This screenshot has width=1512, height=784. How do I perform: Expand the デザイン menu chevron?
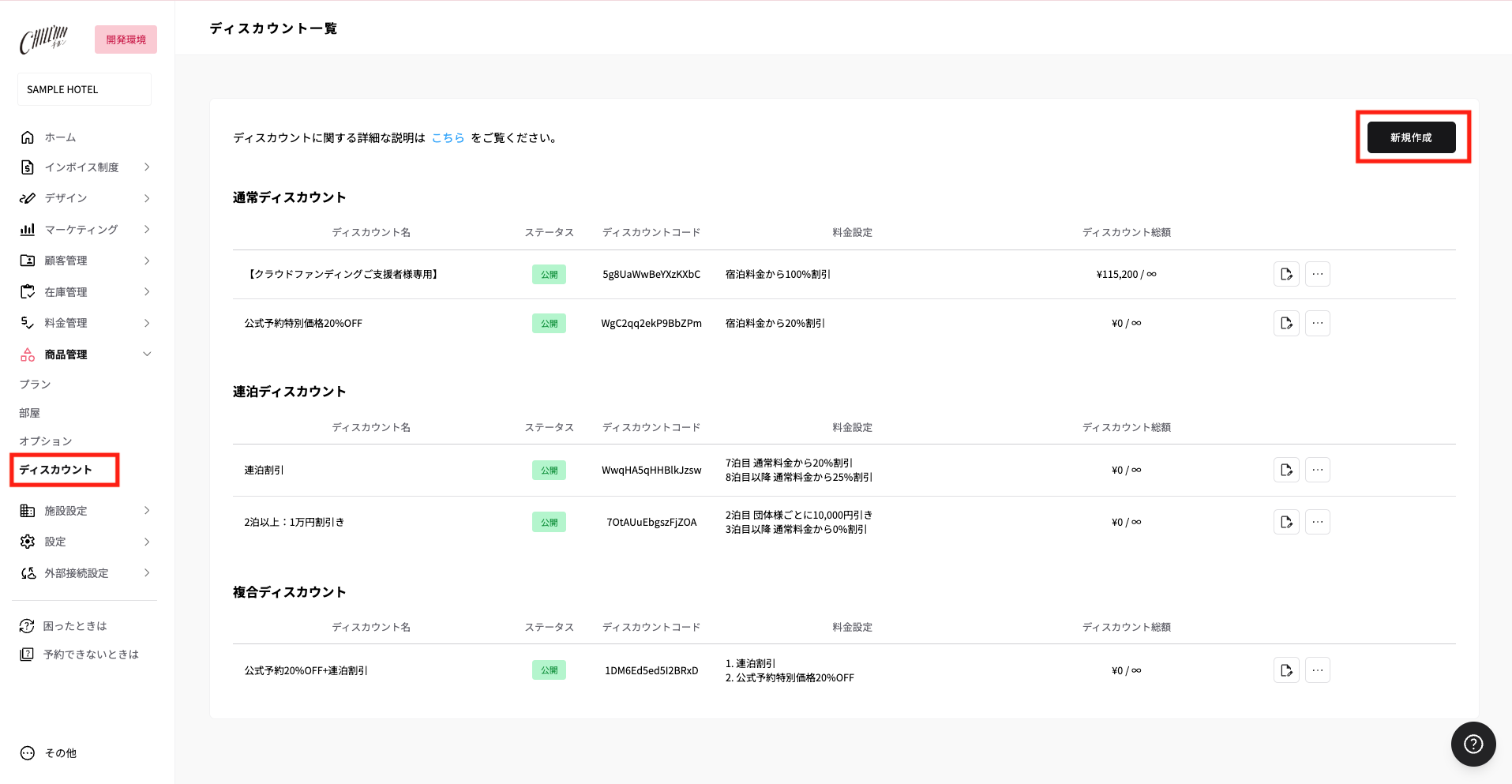coord(147,198)
